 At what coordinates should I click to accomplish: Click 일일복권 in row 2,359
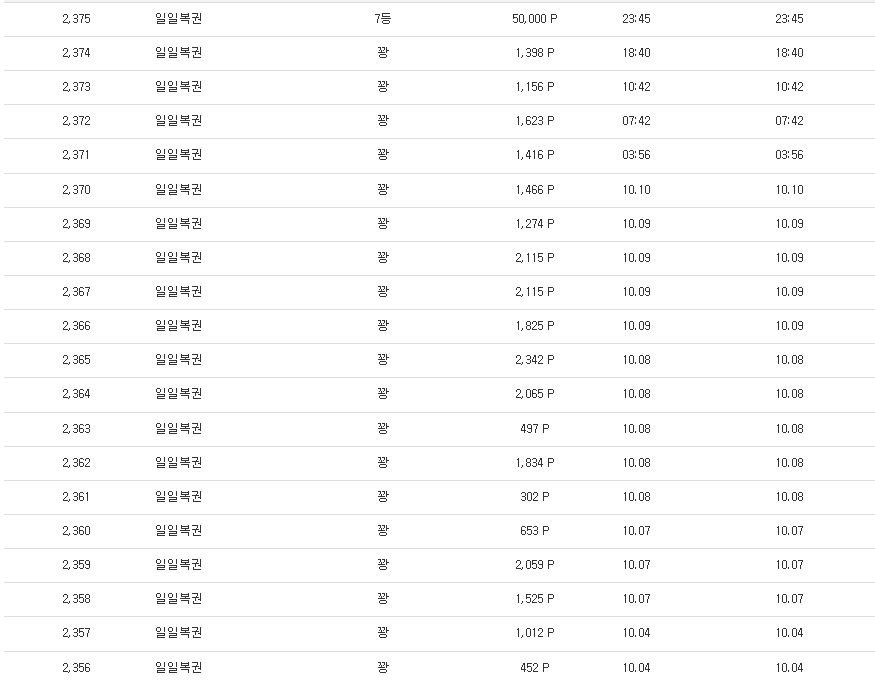coord(179,565)
